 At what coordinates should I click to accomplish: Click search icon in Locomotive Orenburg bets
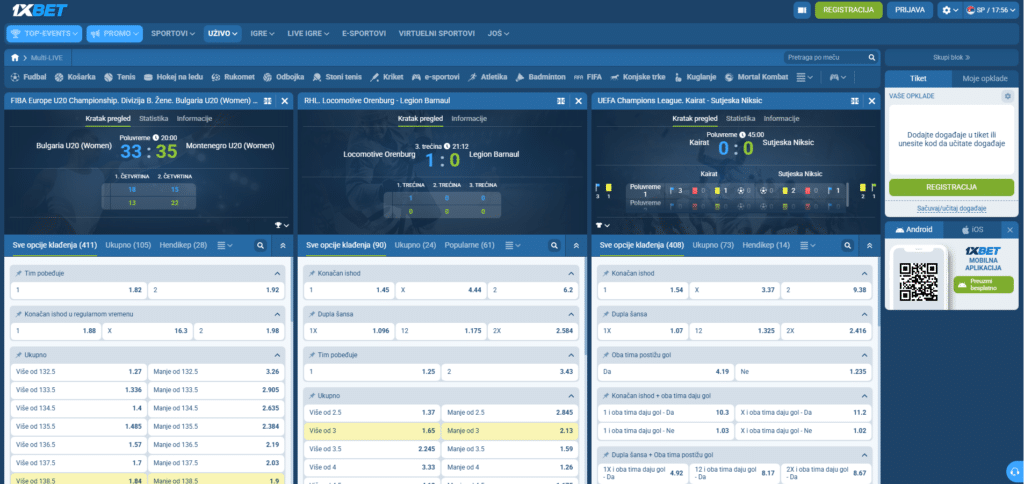point(554,246)
